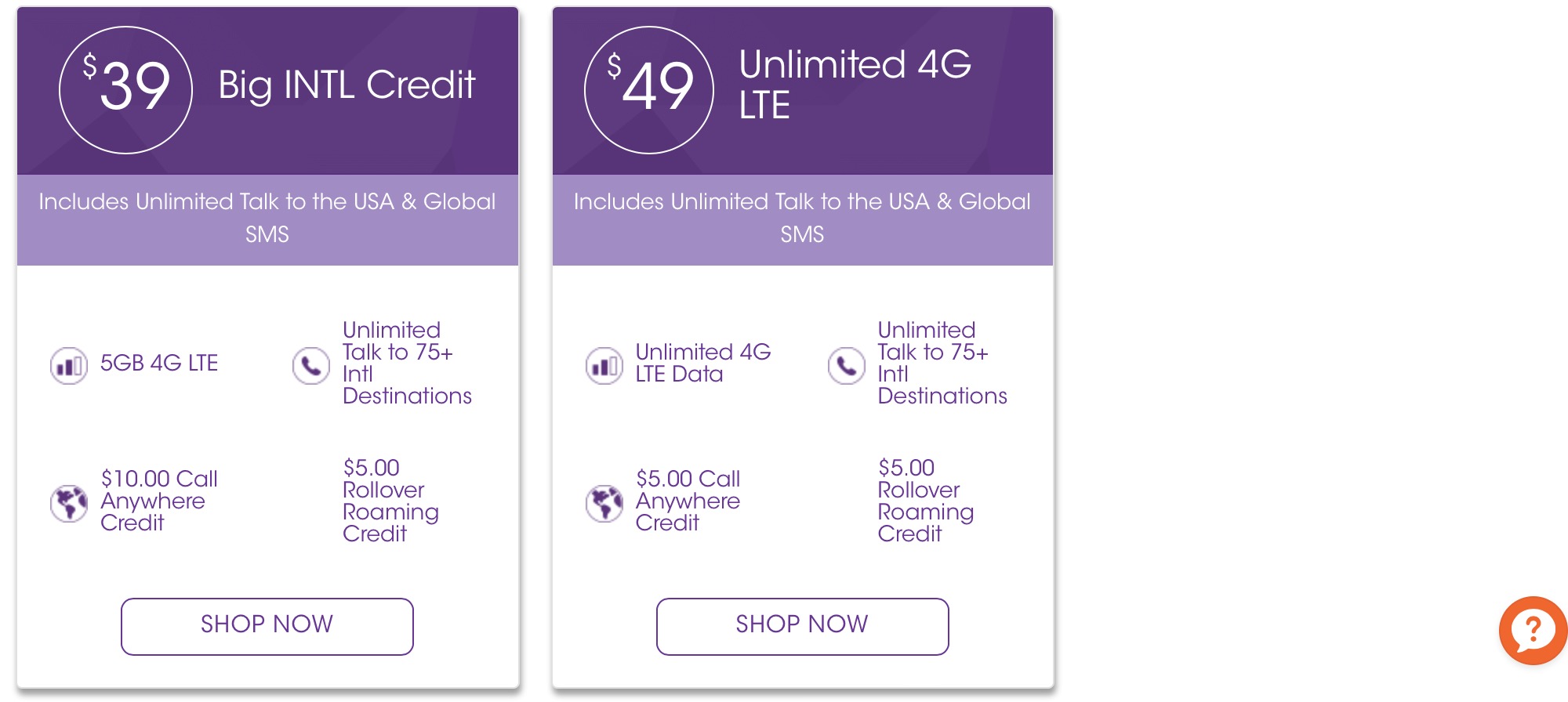Viewport: 1568px width, 702px height.
Task: Click the $49 plan's Unlimited Talk USA banner
Action: point(802,218)
